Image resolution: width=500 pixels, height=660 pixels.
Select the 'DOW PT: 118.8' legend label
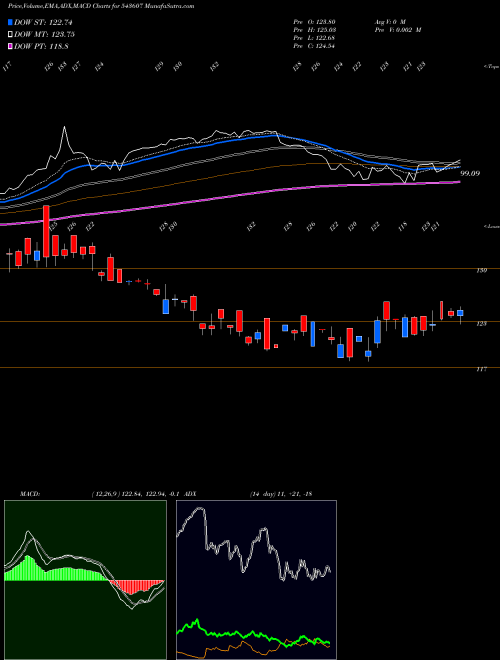click(41, 47)
